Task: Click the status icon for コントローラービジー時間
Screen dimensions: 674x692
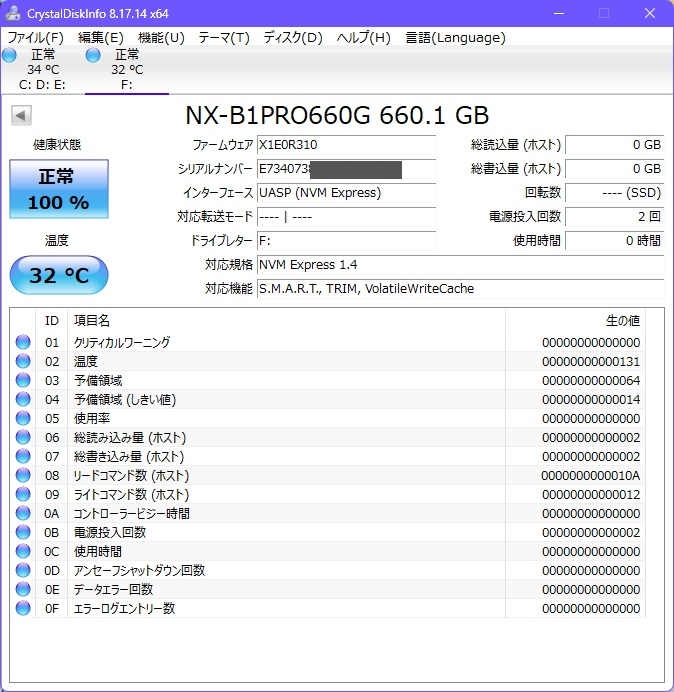Action: click(x=23, y=513)
